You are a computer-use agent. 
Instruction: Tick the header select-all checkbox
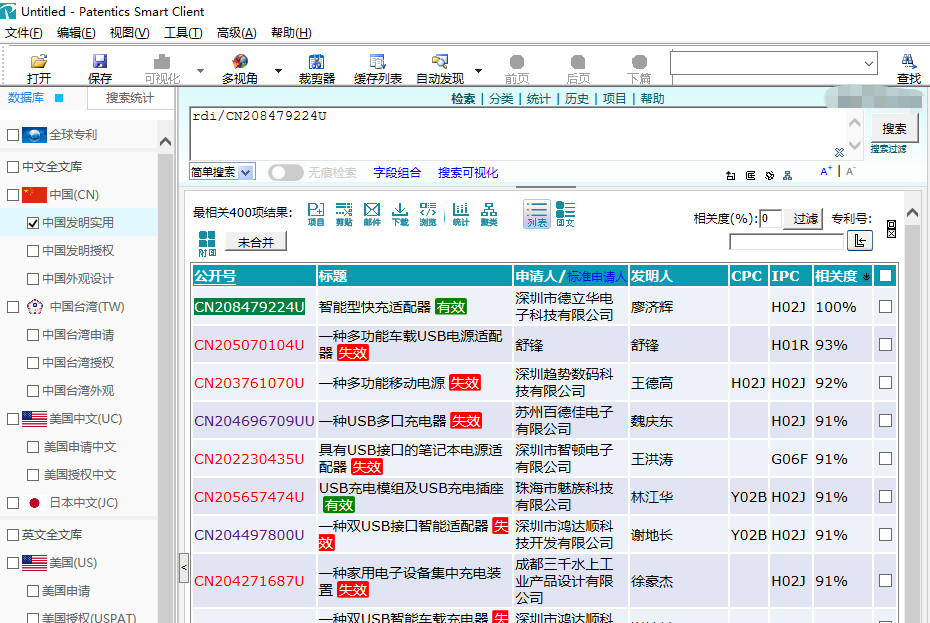(x=886, y=275)
